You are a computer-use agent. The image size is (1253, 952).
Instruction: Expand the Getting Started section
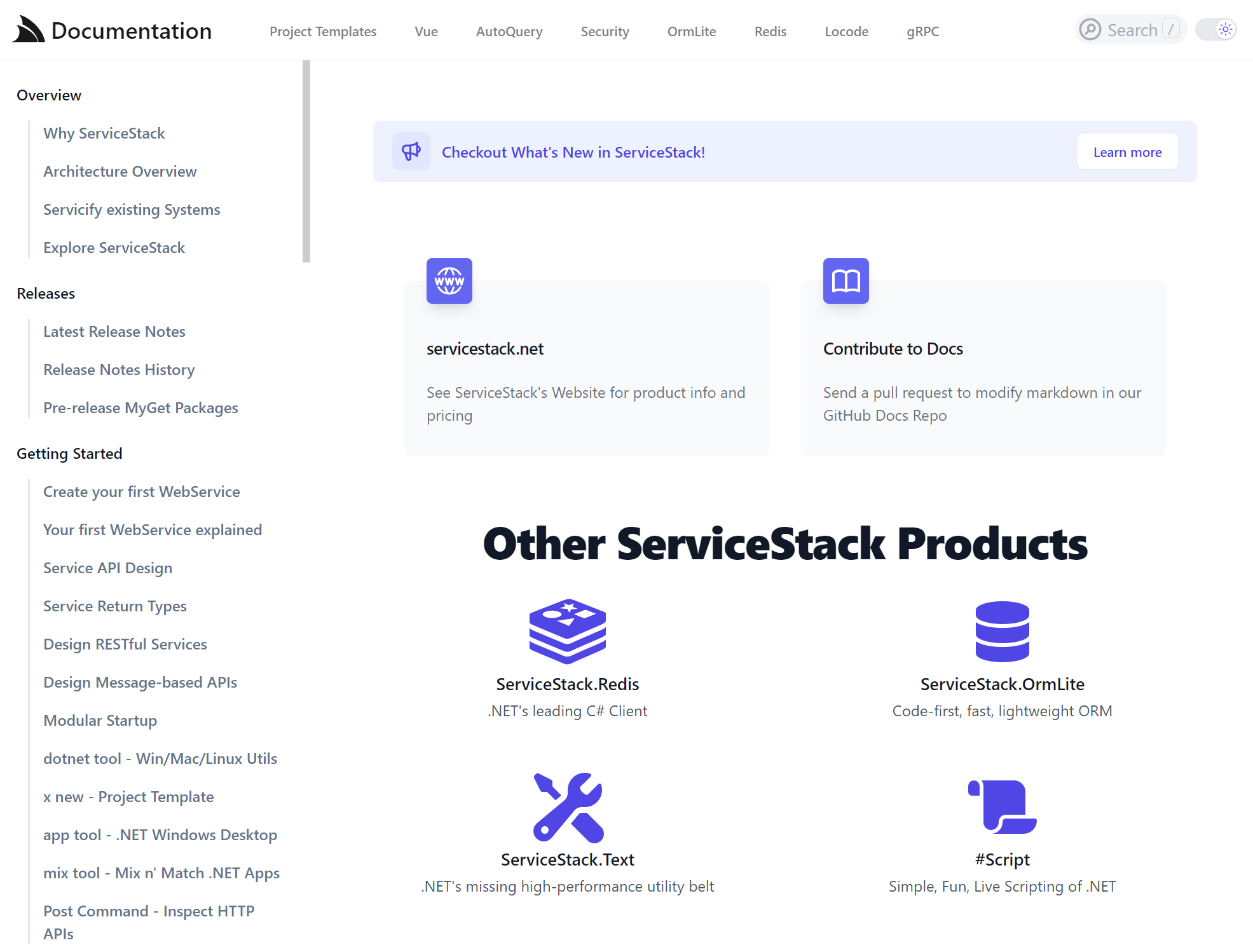(x=69, y=453)
